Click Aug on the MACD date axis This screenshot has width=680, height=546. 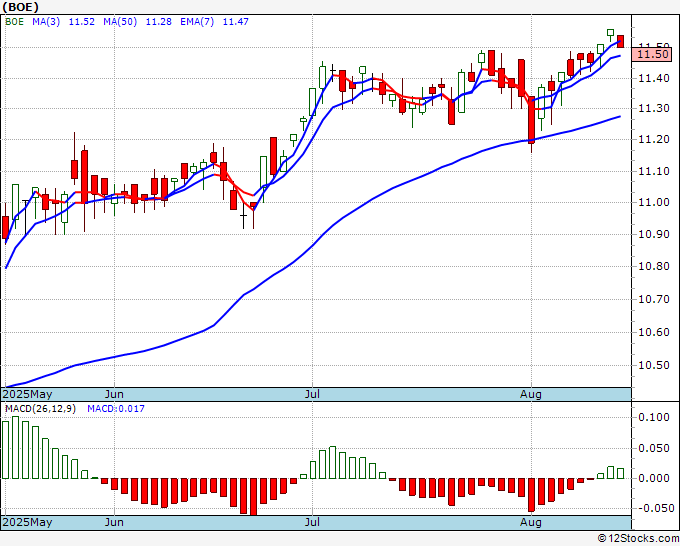pyautogui.click(x=531, y=522)
